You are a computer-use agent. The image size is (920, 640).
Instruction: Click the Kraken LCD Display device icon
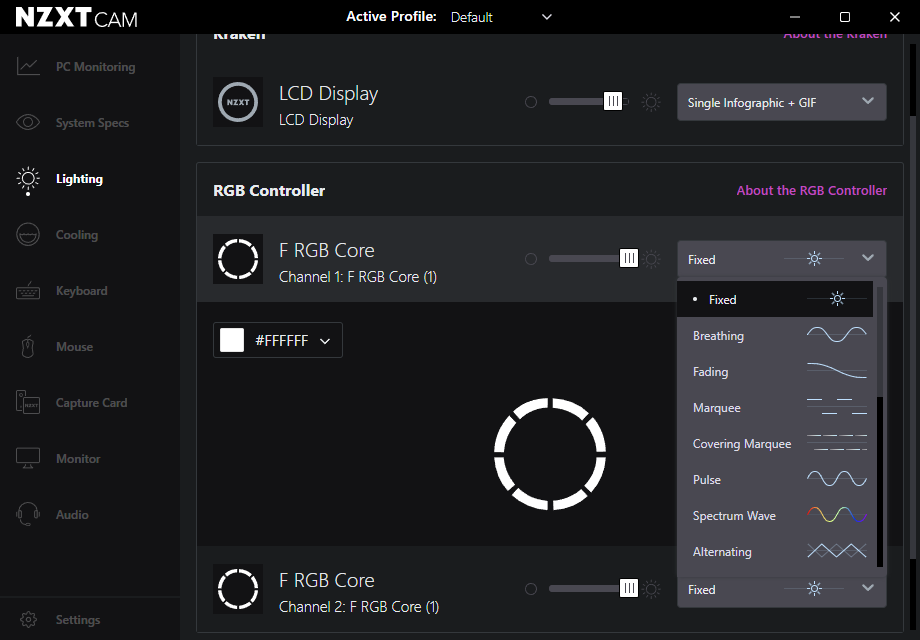pos(238,102)
